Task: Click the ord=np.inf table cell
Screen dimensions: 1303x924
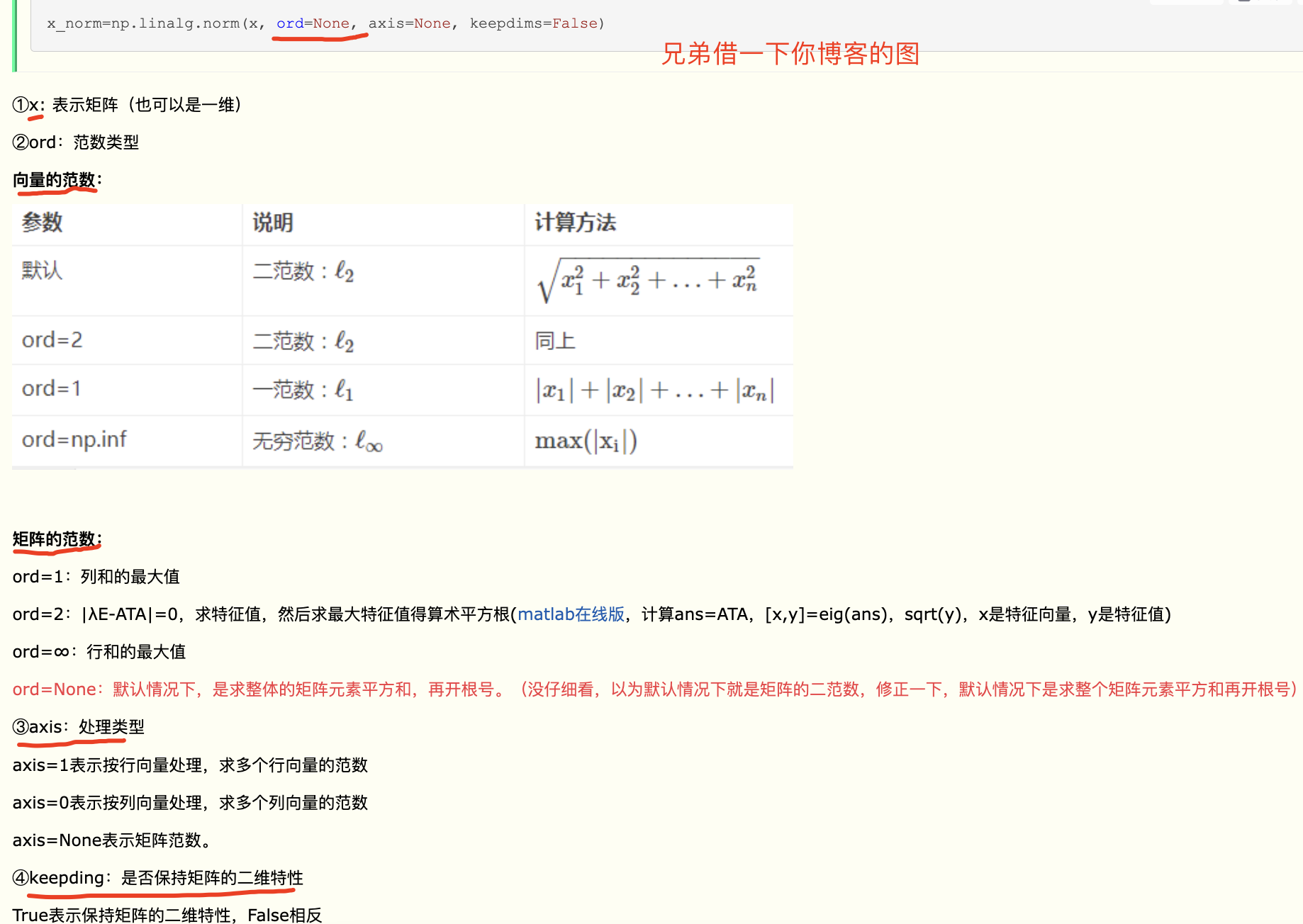Action: point(74,440)
